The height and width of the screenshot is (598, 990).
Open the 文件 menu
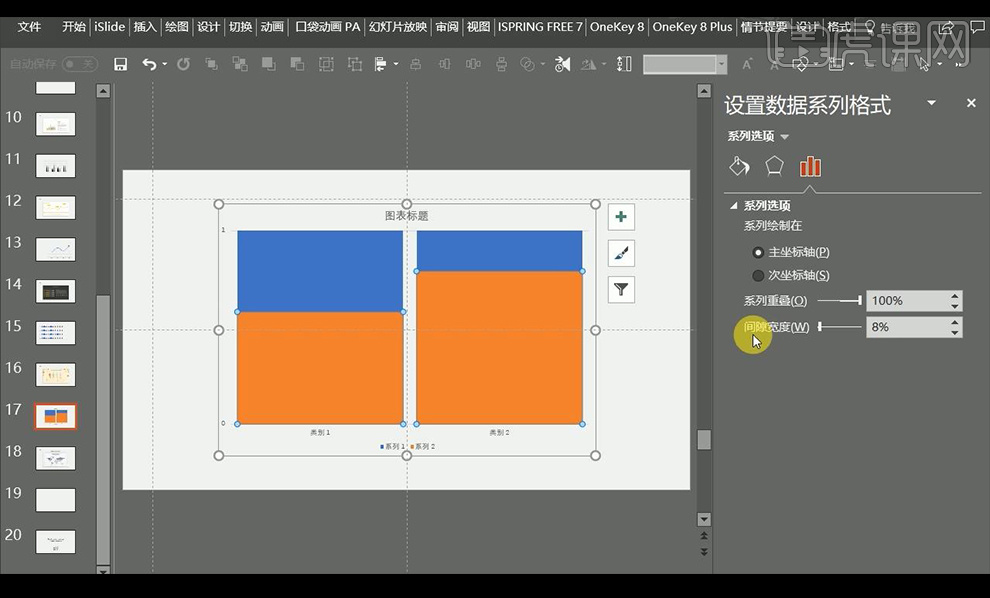coord(29,27)
